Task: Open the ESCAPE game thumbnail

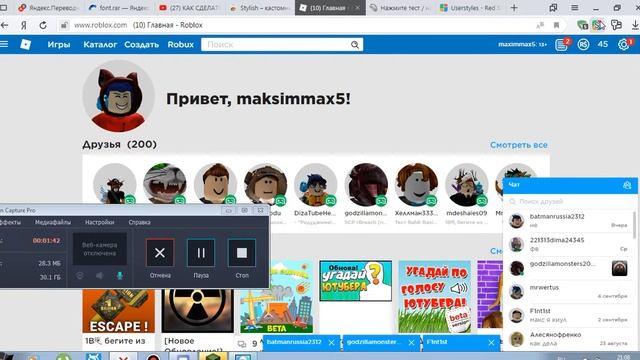Action: (118, 311)
